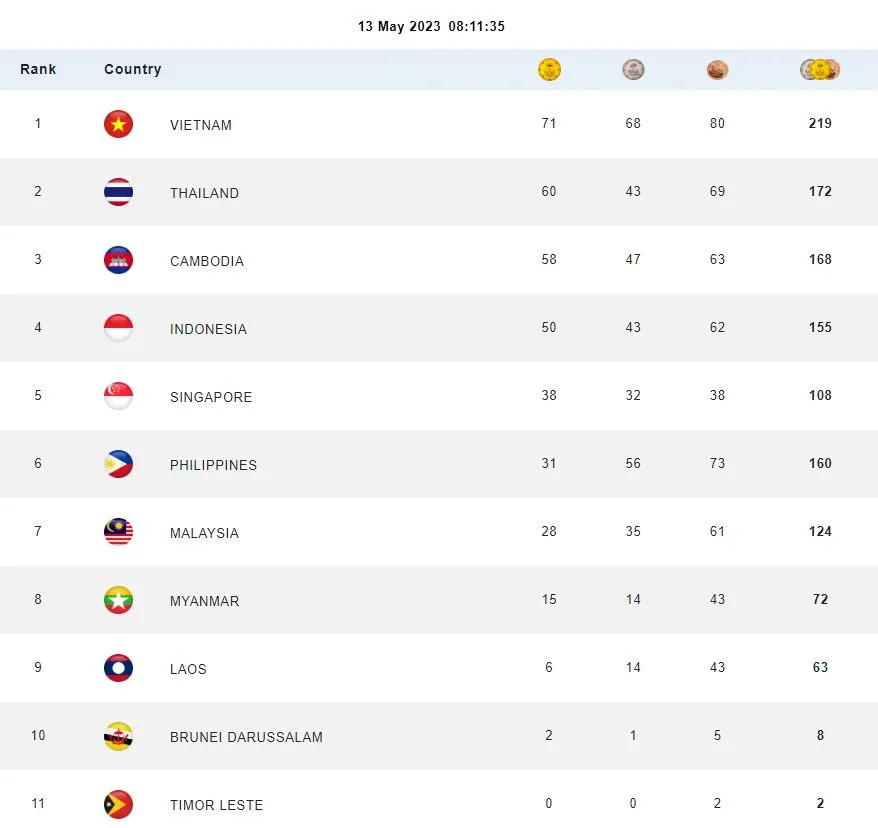Click the 13 May 2023 timestamp
This screenshot has width=878, height=828.
pos(431,27)
